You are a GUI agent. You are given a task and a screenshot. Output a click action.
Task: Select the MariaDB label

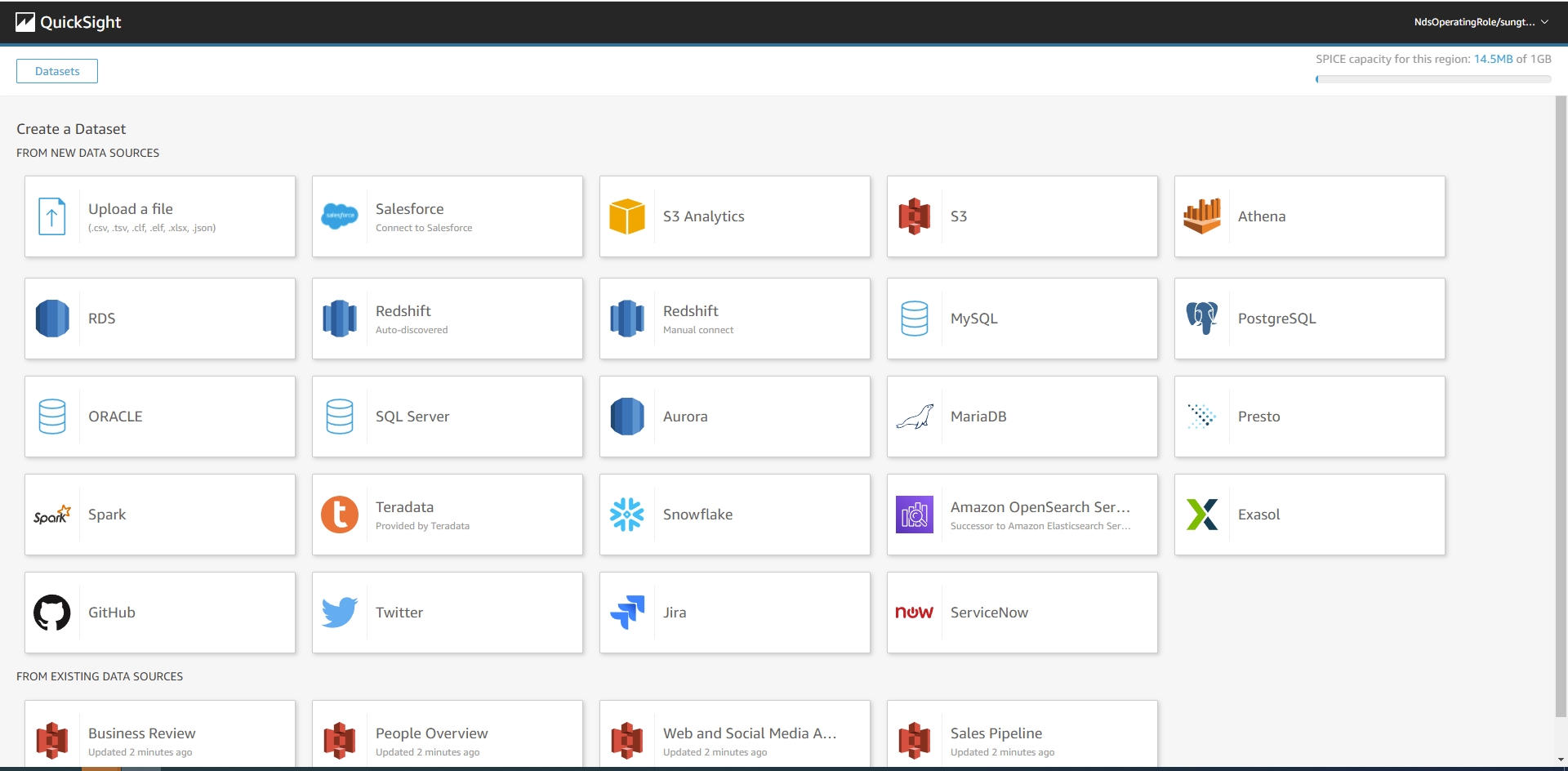(978, 417)
